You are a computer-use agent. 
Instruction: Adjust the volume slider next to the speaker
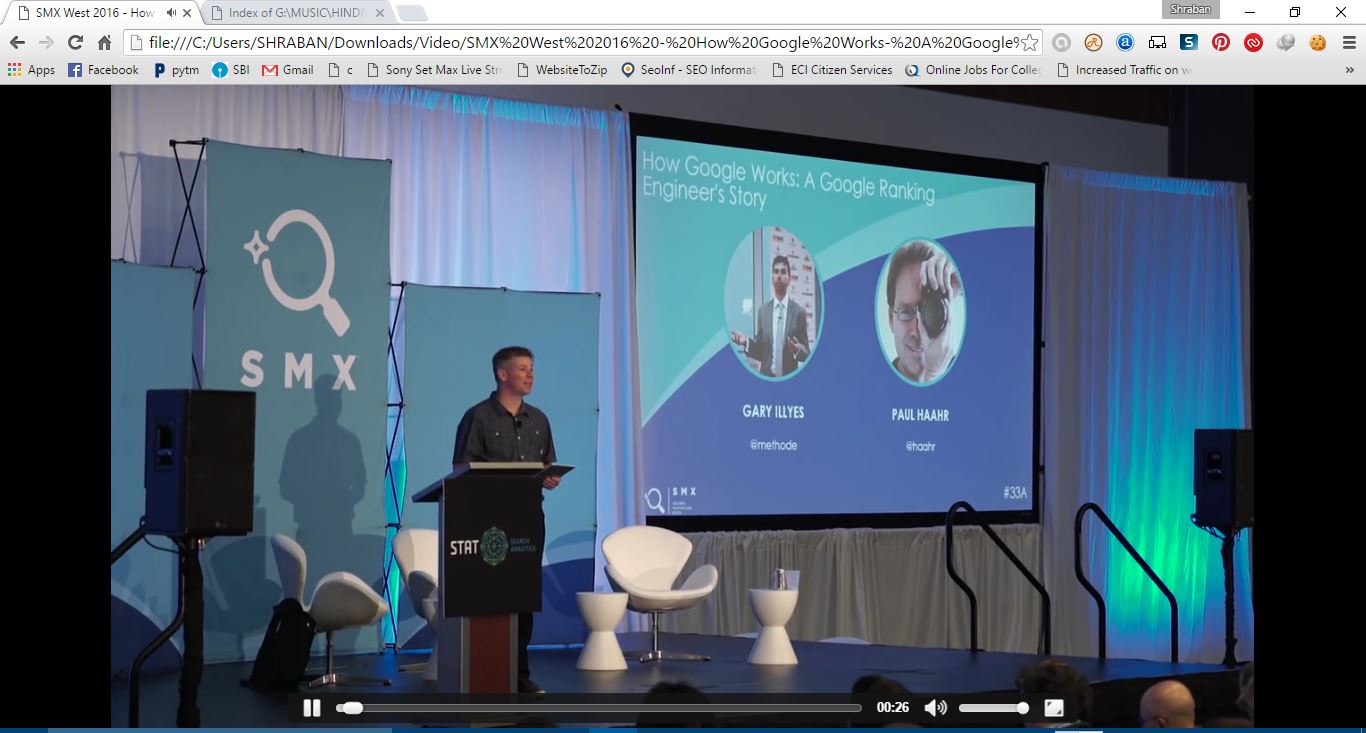pos(995,707)
